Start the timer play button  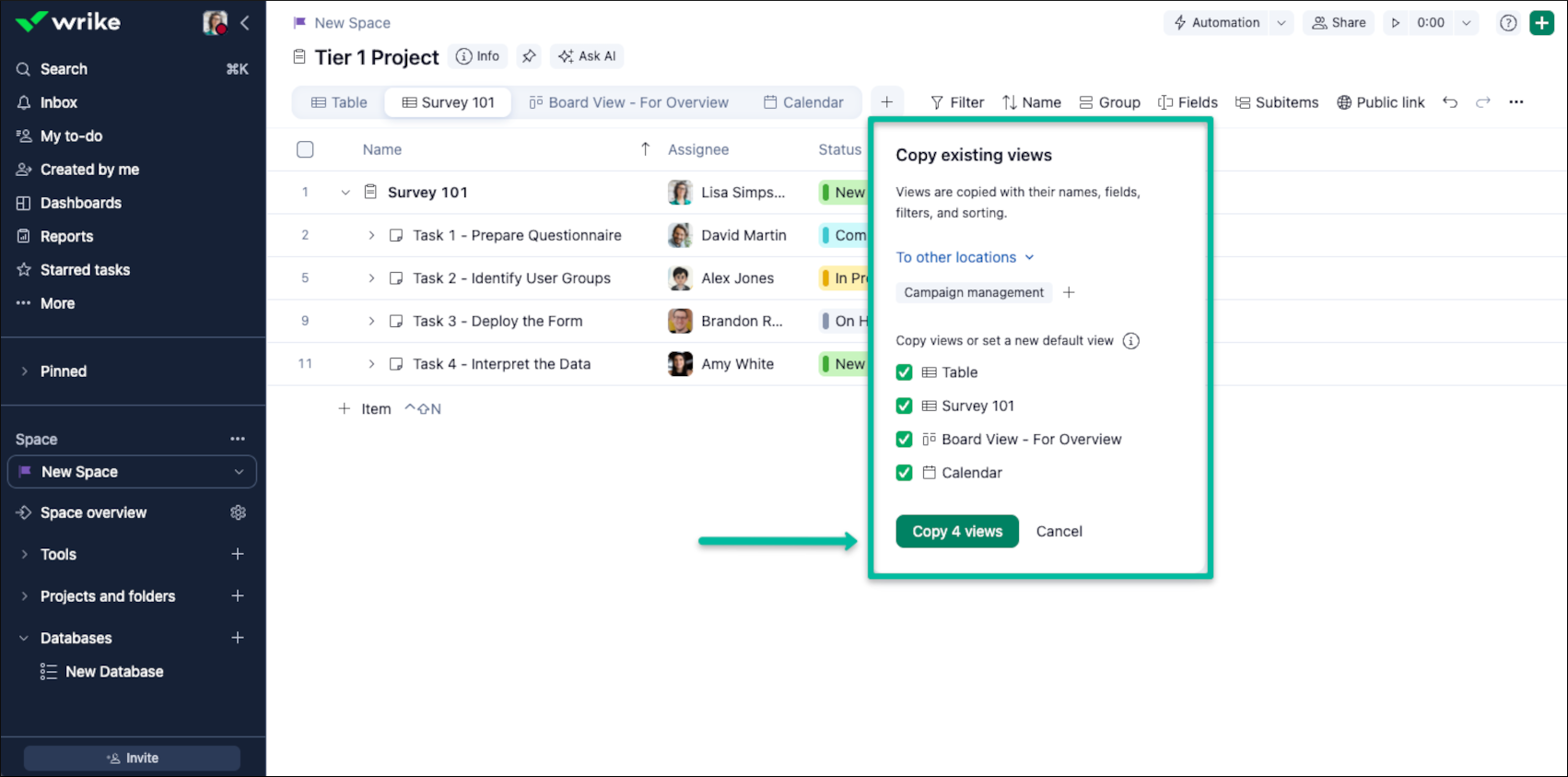(1396, 23)
